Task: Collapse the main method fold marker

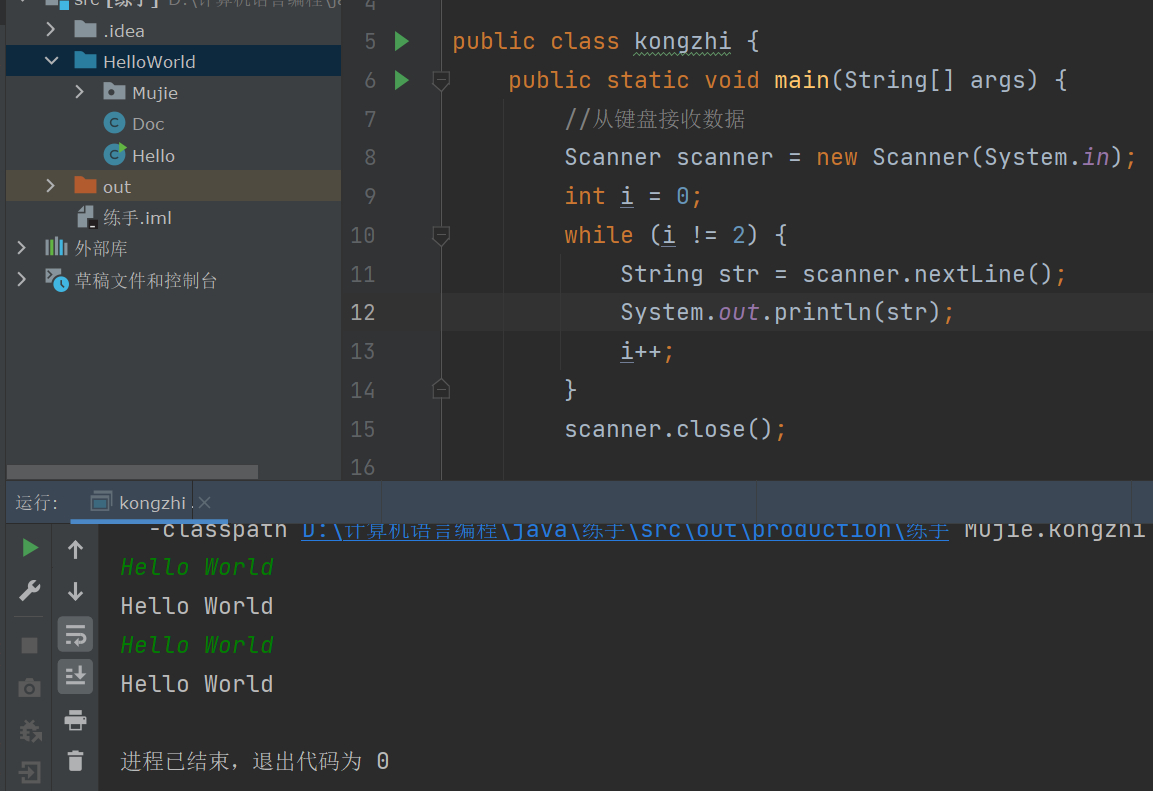Action: [x=440, y=80]
